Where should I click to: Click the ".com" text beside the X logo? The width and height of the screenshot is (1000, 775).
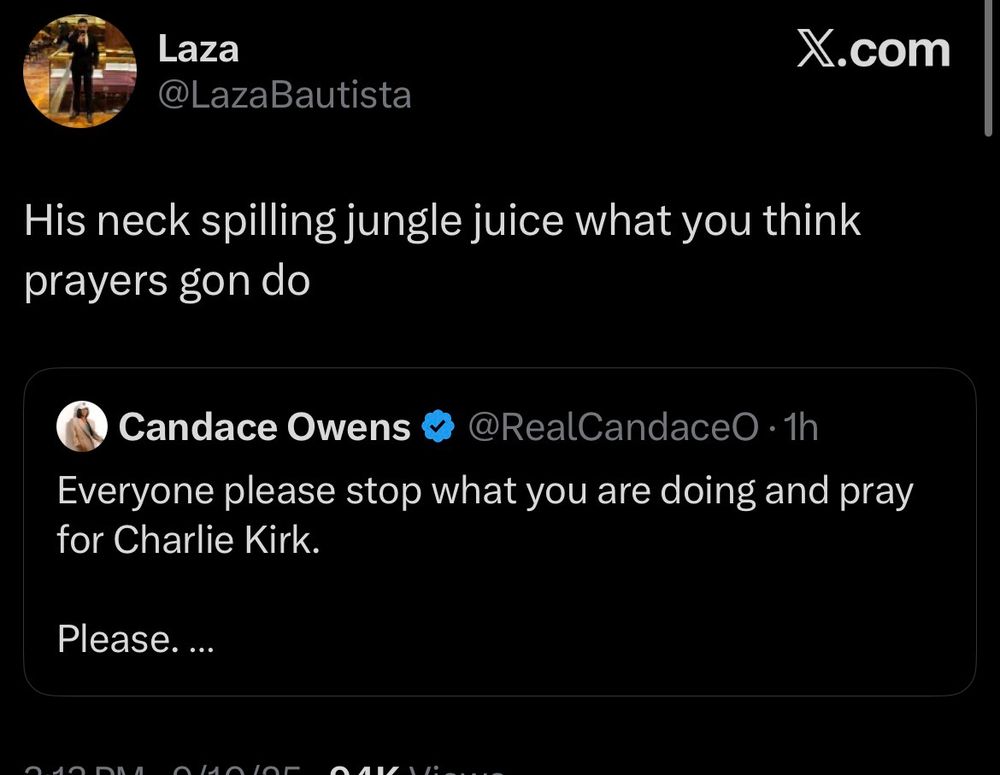tap(901, 50)
